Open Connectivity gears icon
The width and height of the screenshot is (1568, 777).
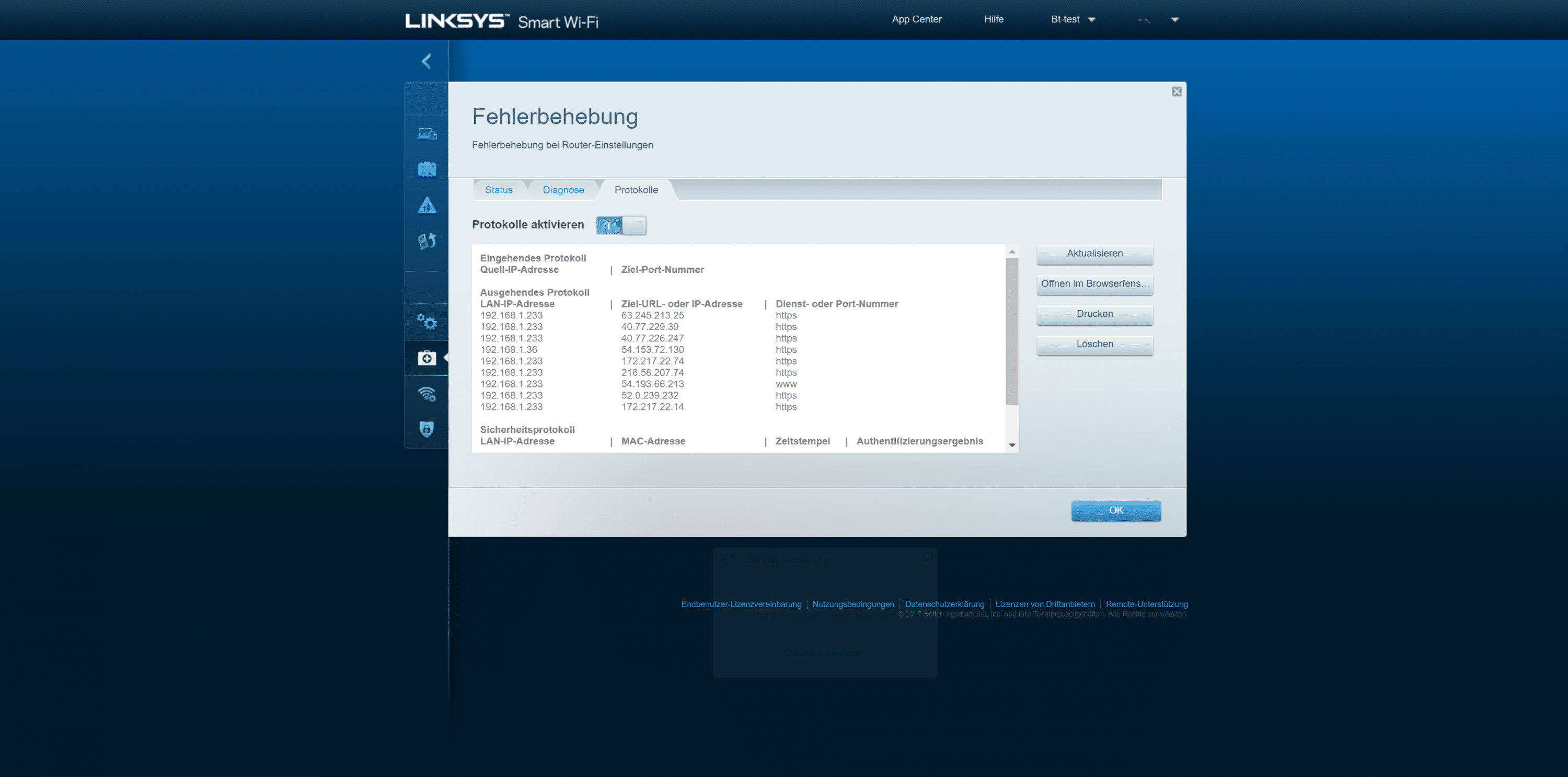[426, 322]
